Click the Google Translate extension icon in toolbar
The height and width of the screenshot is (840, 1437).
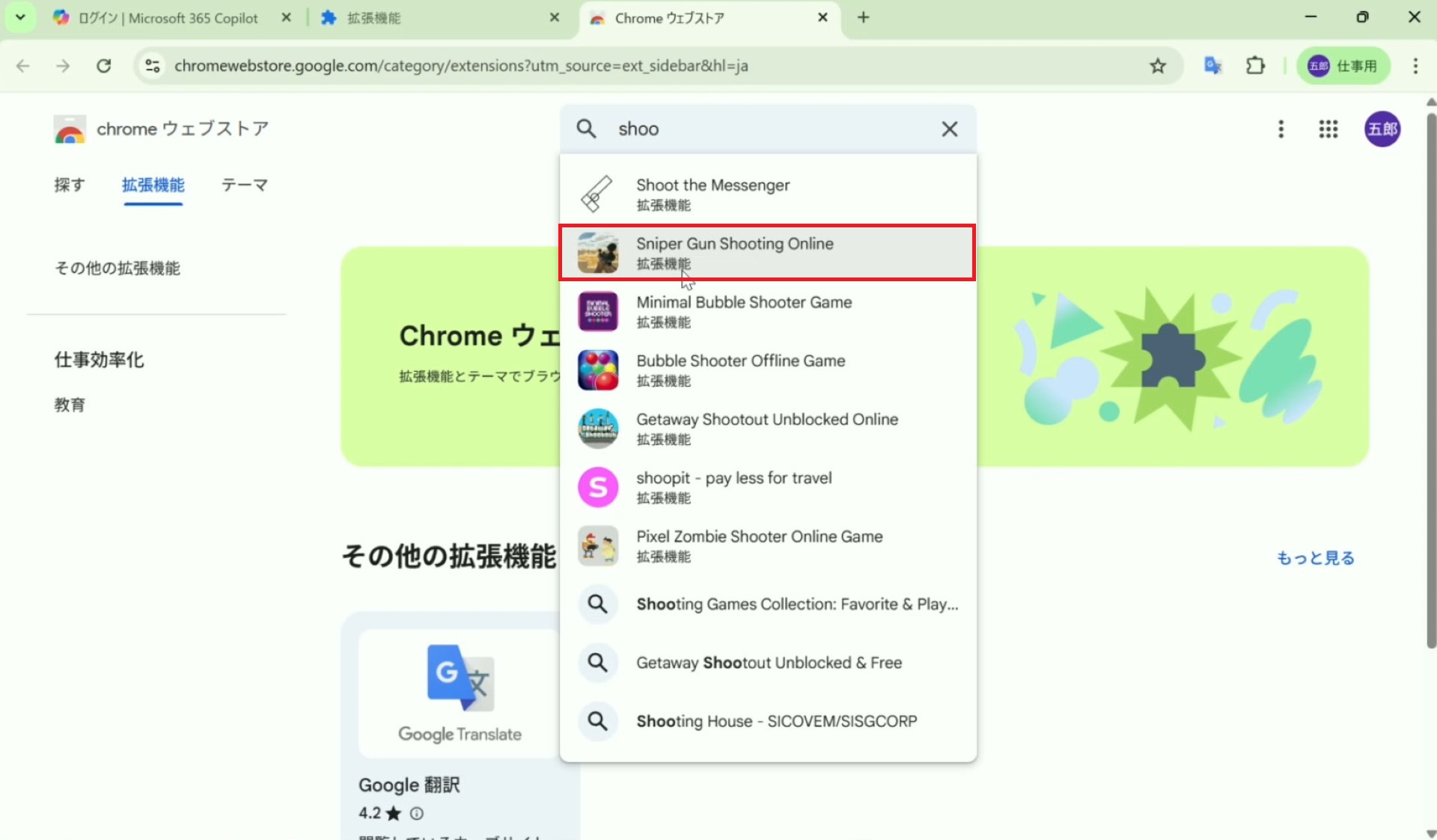(x=1212, y=66)
